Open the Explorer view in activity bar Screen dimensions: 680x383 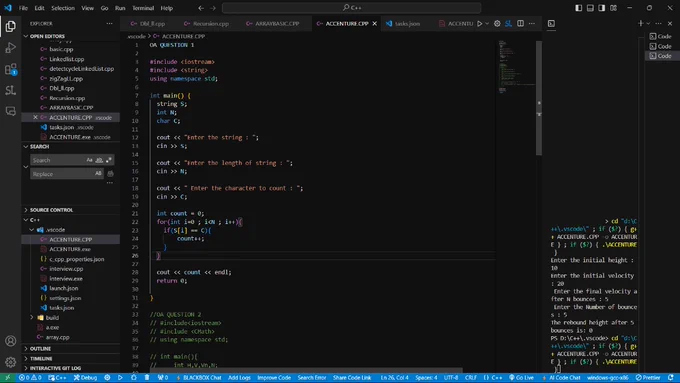[x=10, y=26]
